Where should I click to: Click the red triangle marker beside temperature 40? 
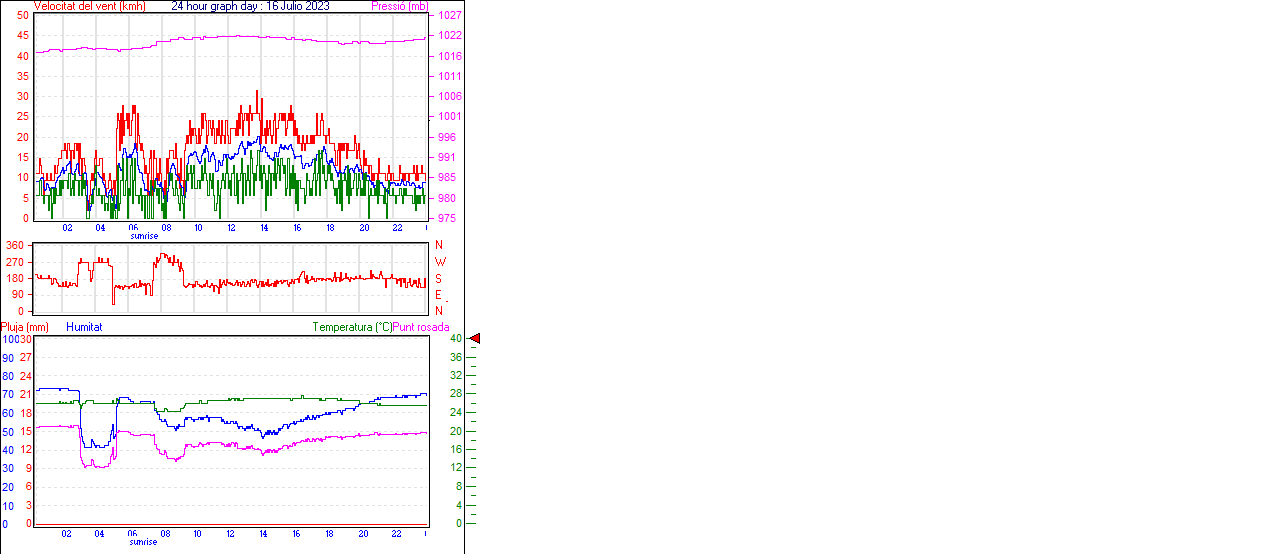point(475,339)
